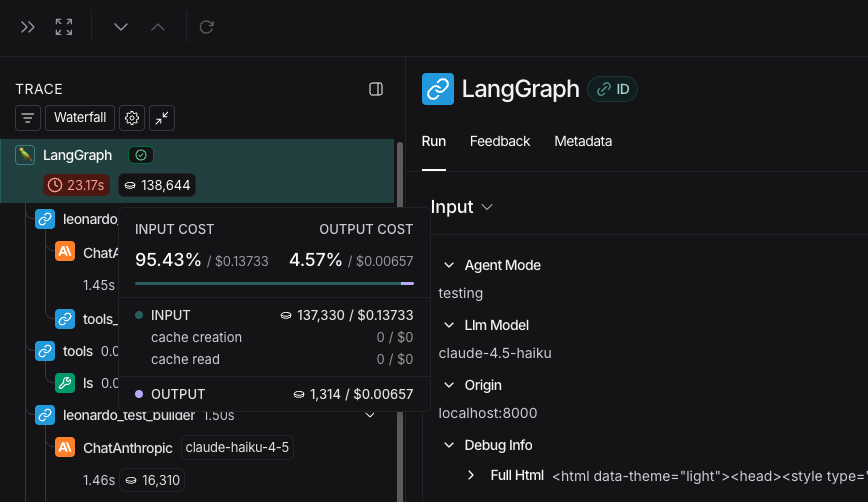This screenshot has height=502, width=868.
Task: Select the LangGraph root trace node
Action: coord(77,155)
